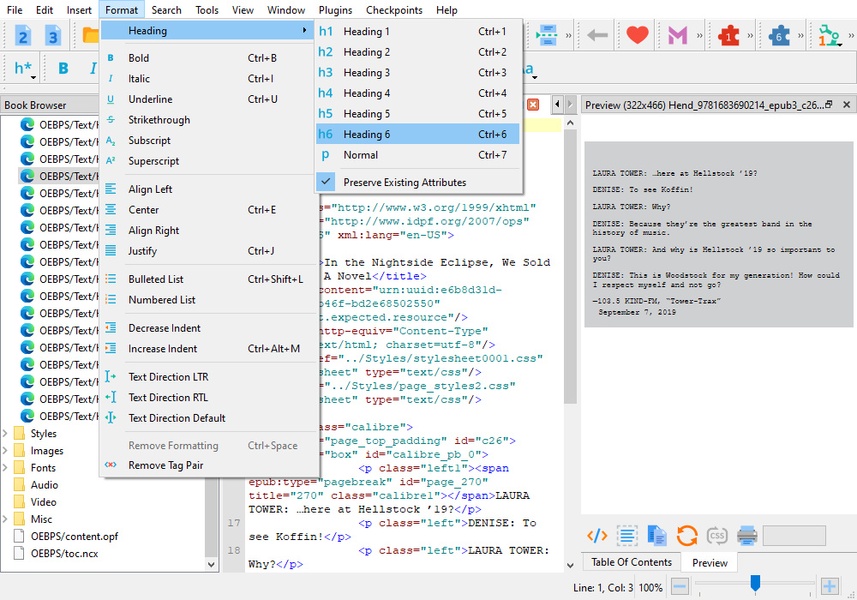Print the Preview with the printer icon
Screen dimensions: 857x600
[x=747, y=536]
